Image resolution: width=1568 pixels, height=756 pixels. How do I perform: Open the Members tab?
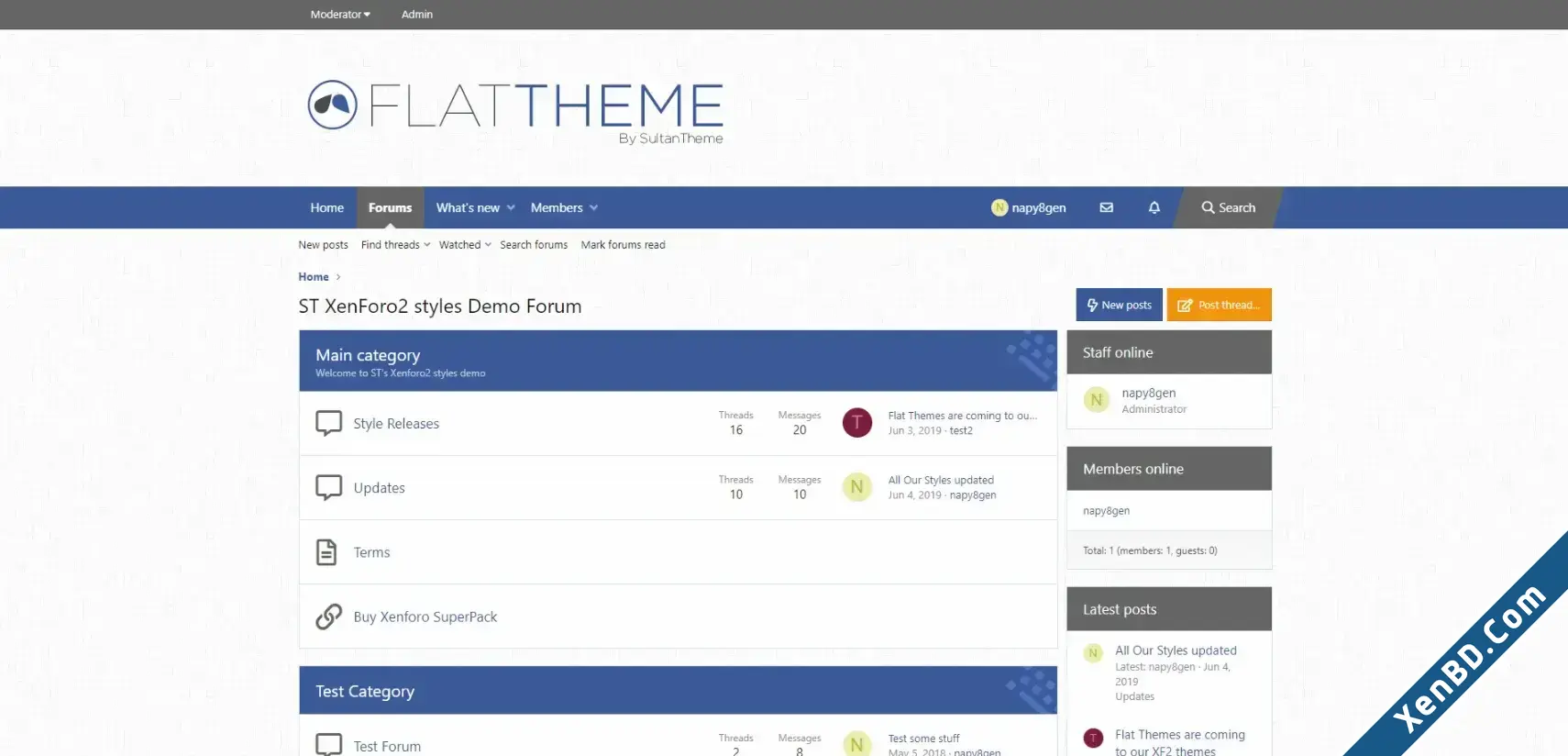557,207
